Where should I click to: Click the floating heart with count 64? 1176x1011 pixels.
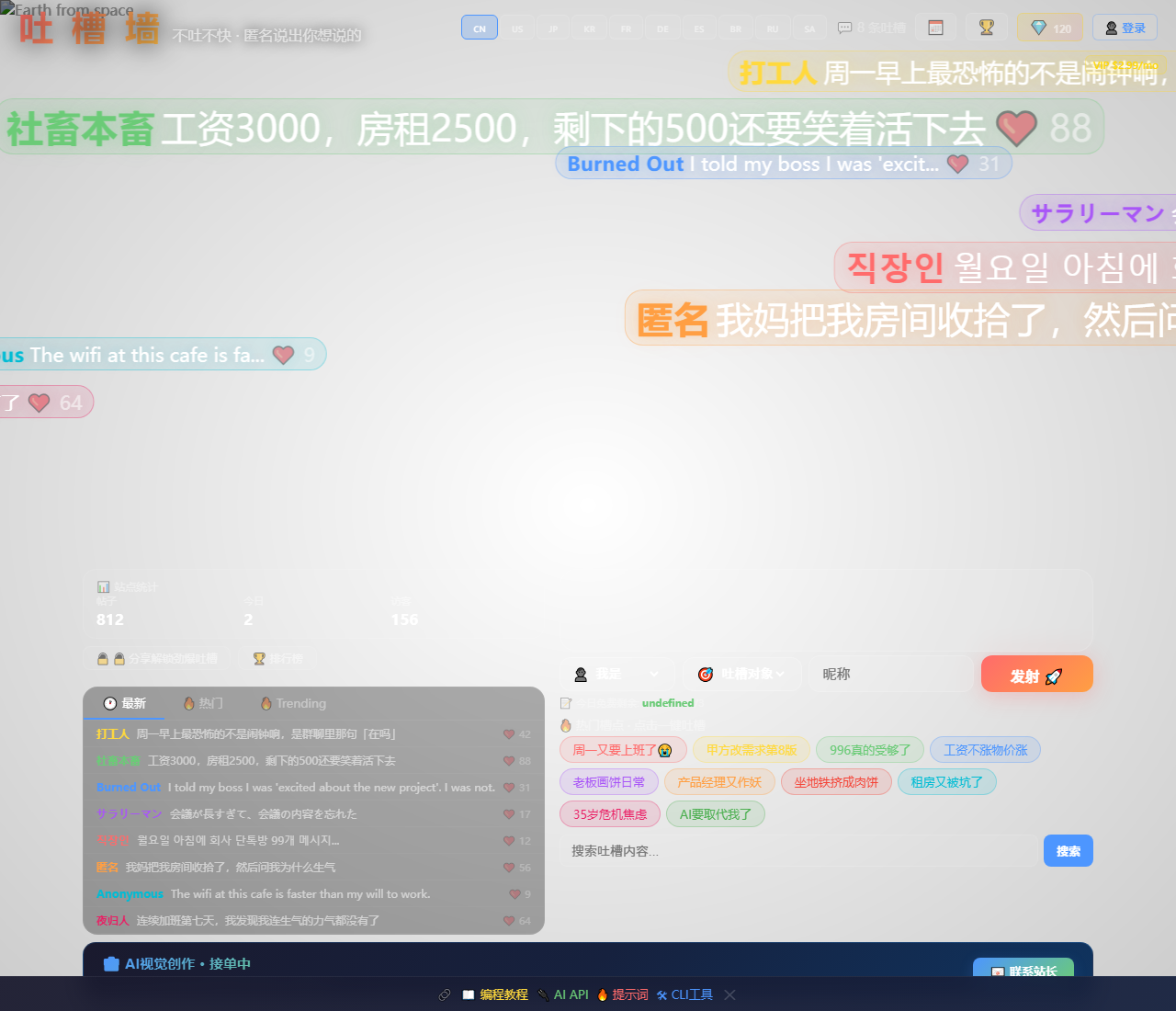[x=39, y=403]
